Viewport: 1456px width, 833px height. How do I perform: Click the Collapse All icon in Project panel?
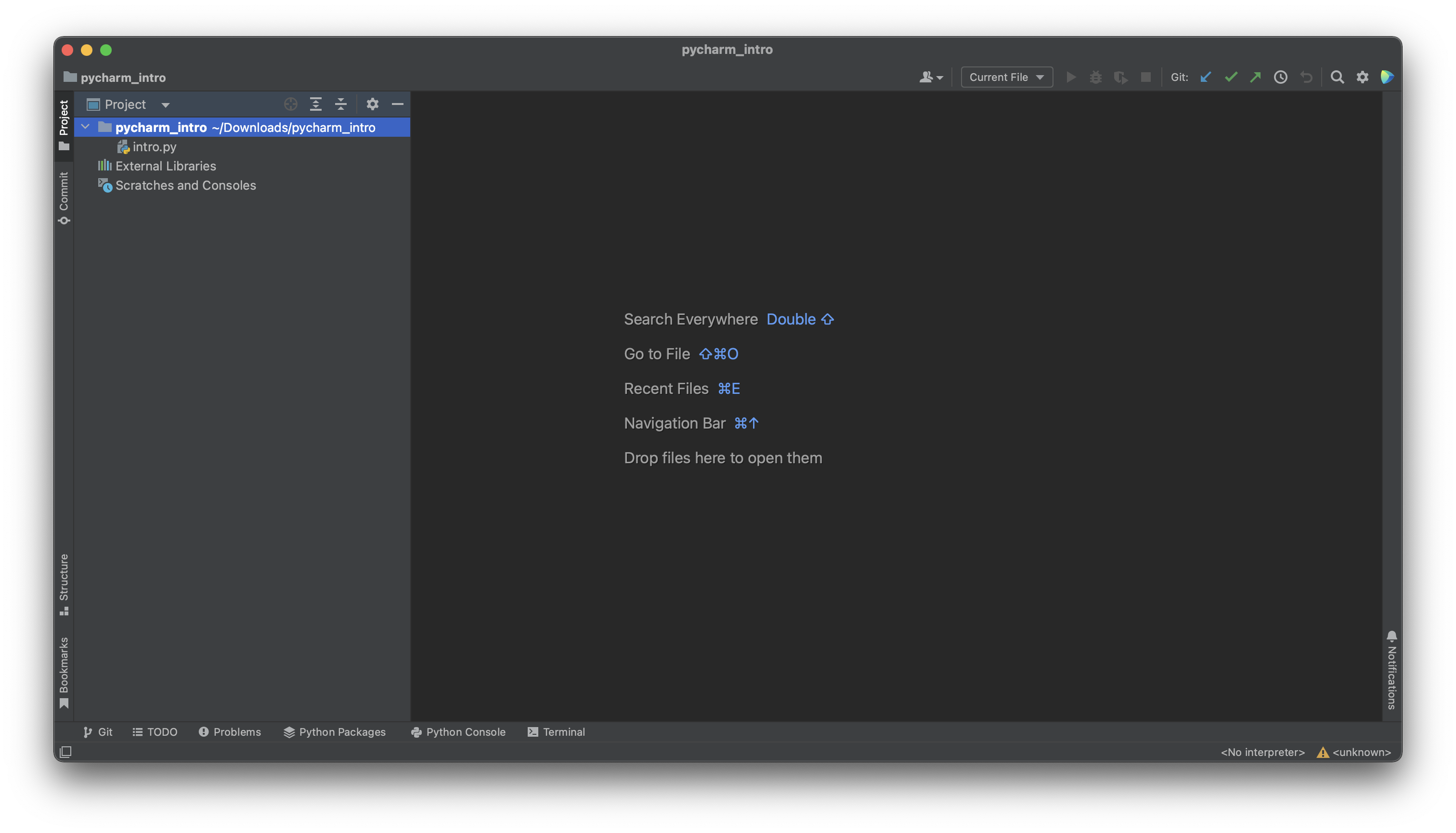click(x=340, y=104)
